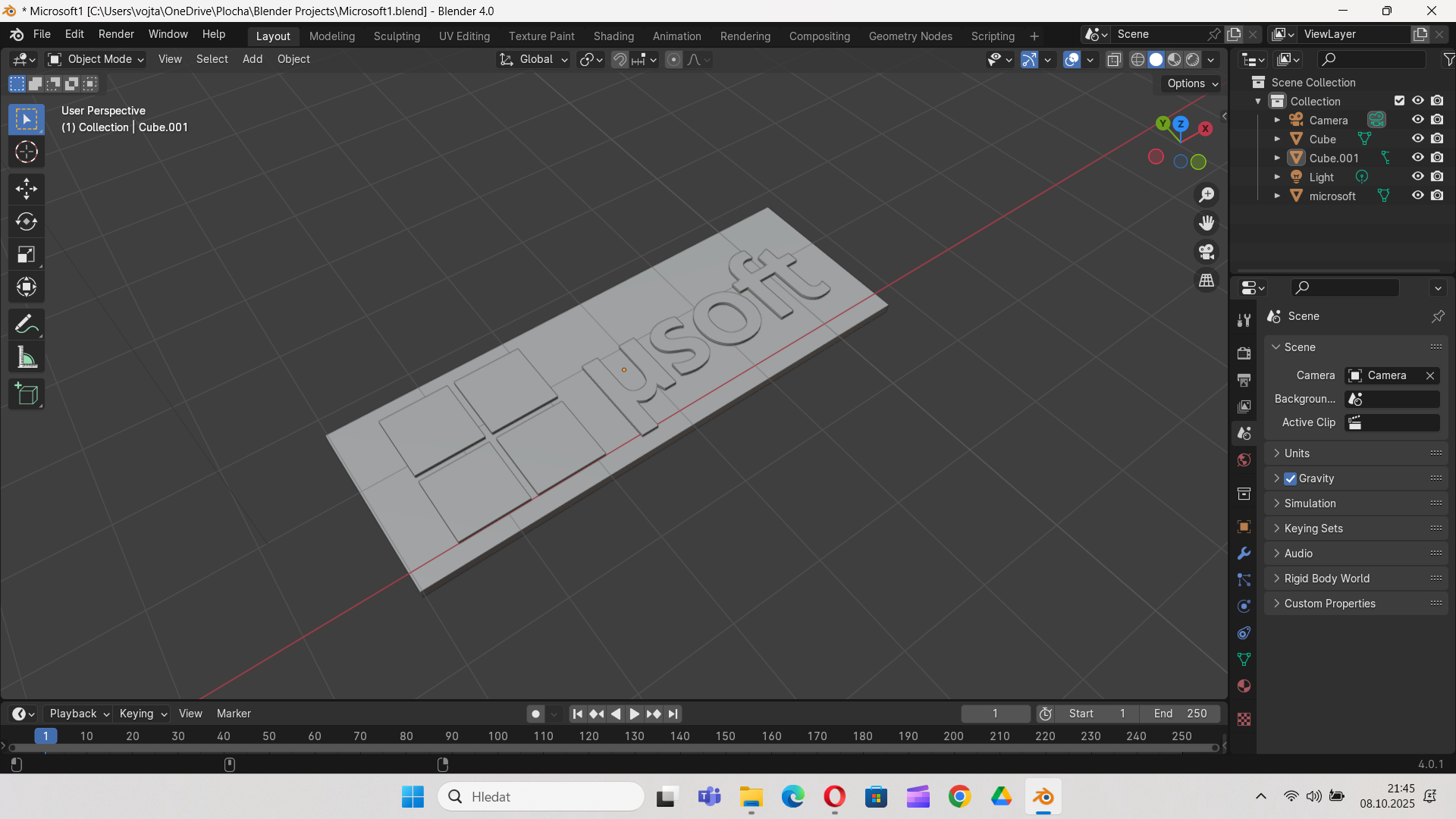This screenshot has width=1456, height=819.
Task: Activate the Scale tool
Action: [27, 254]
